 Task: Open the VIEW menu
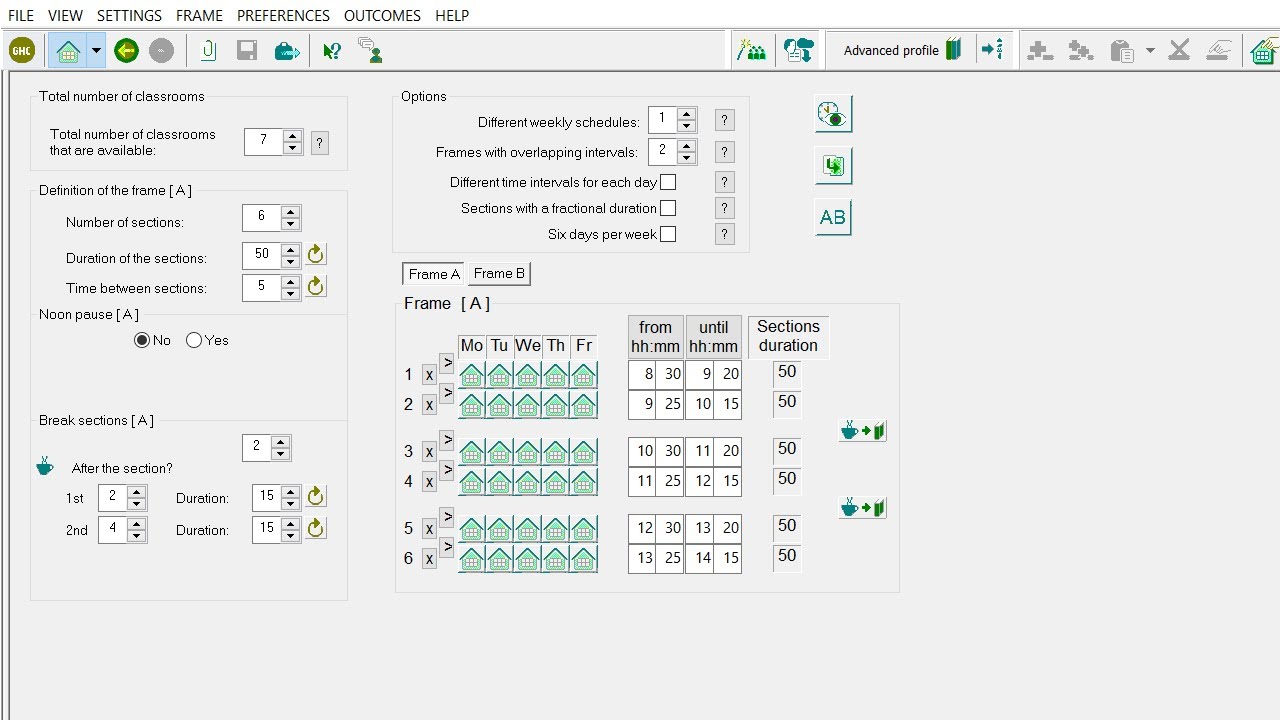(x=66, y=15)
